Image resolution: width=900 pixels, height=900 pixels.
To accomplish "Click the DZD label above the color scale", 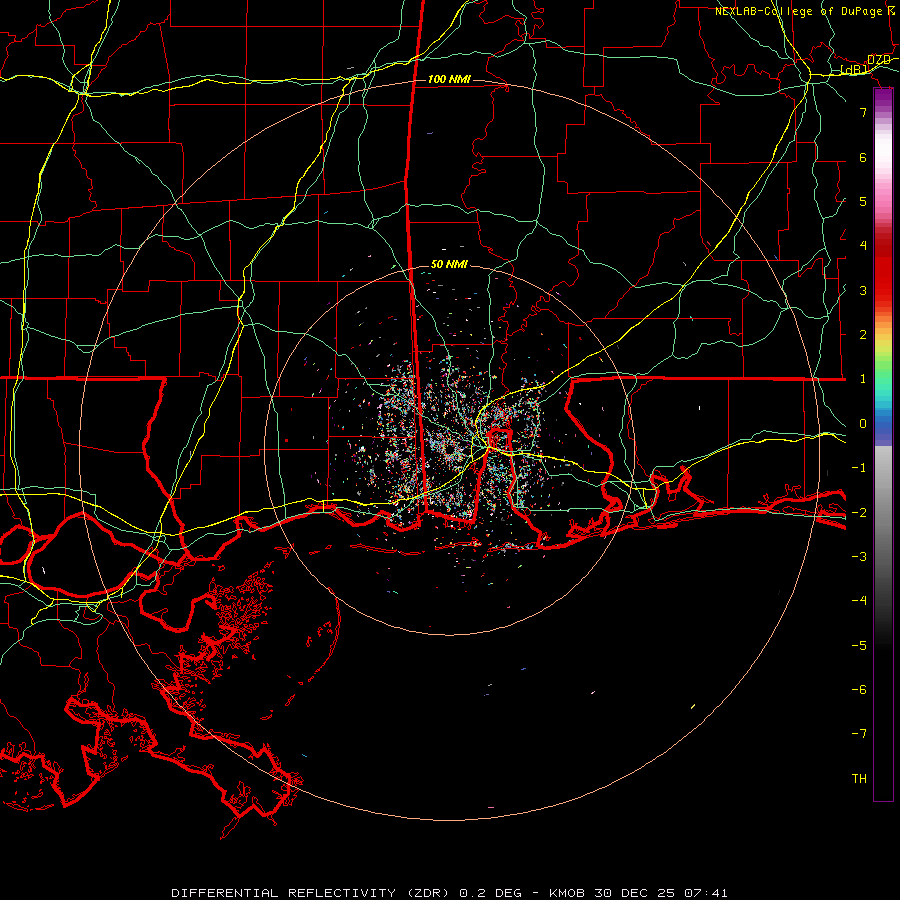I will point(879,60).
